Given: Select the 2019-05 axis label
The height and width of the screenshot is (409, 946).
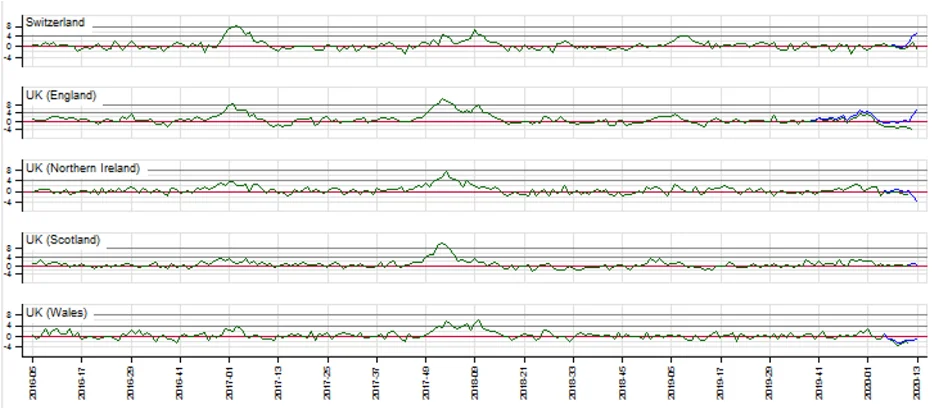Looking at the screenshot, I should click(671, 382).
